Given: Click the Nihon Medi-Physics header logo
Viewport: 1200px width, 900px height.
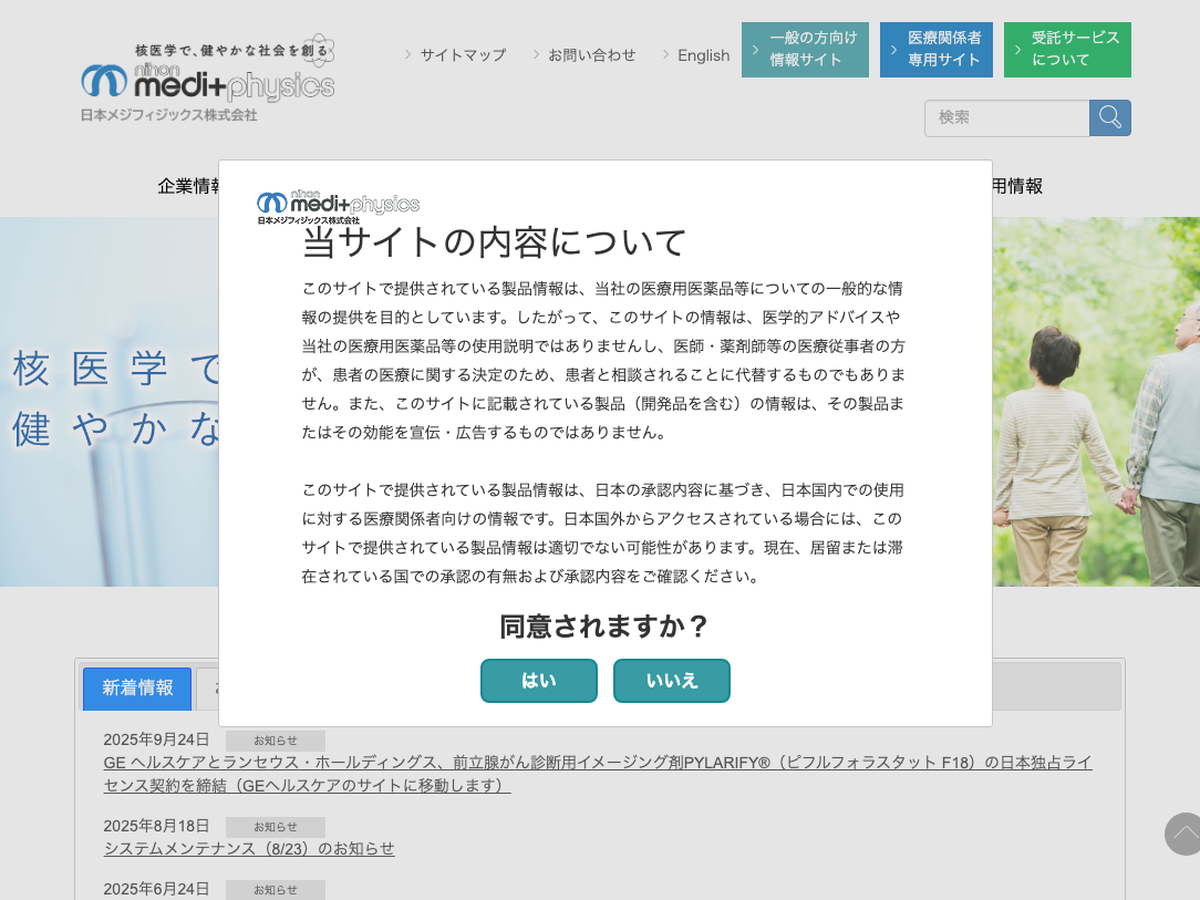Looking at the screenshot, I should point(208,80).
